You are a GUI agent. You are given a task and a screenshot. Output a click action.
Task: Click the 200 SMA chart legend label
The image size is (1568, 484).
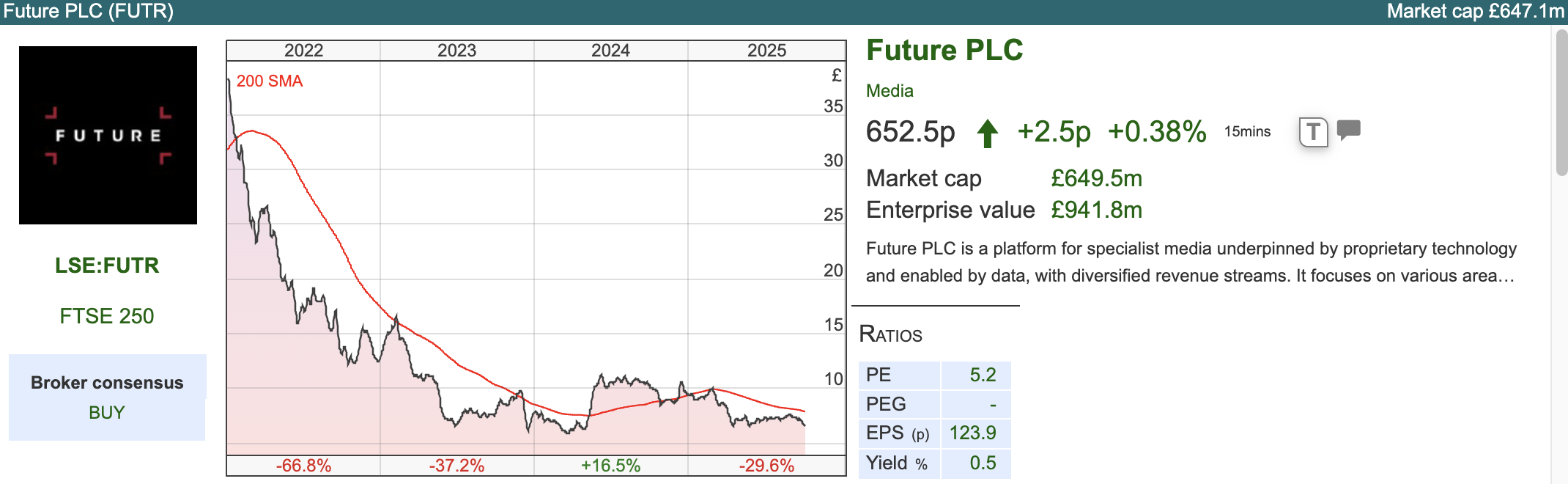[269, 81]
